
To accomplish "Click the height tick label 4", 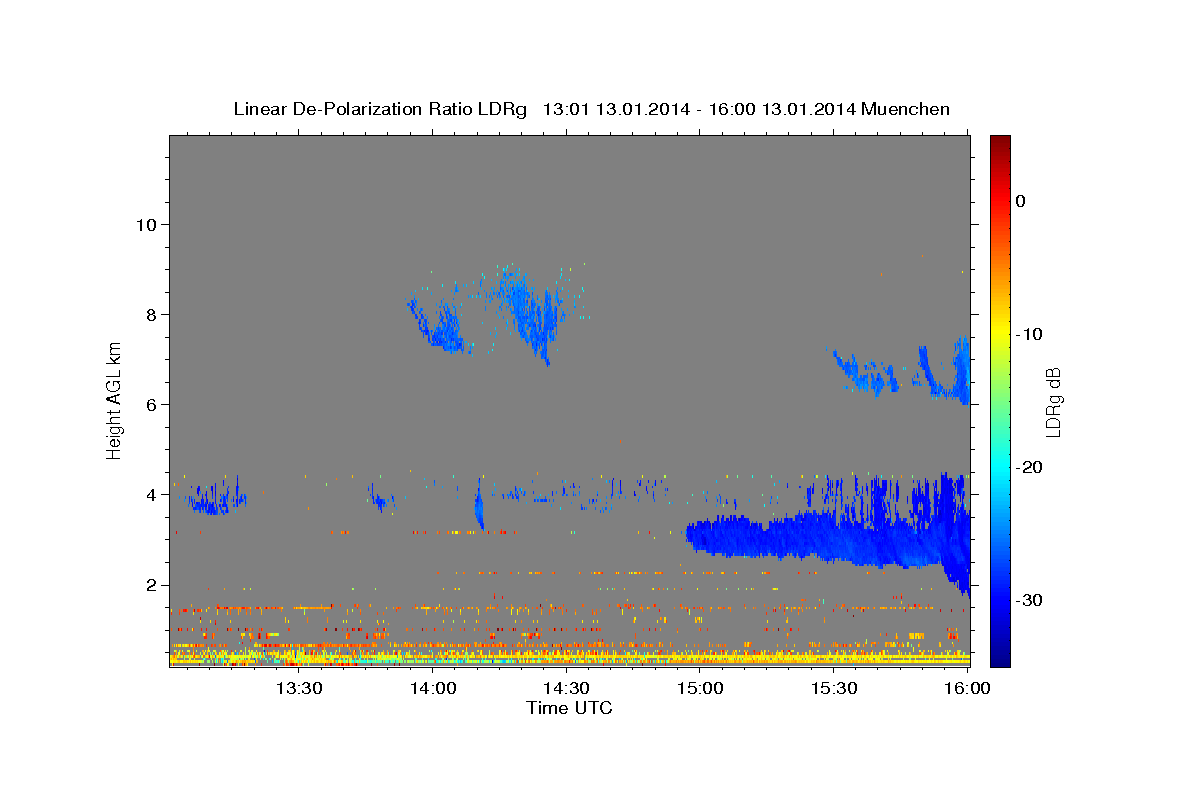I will pyautogui.click(x=151, y=494).
